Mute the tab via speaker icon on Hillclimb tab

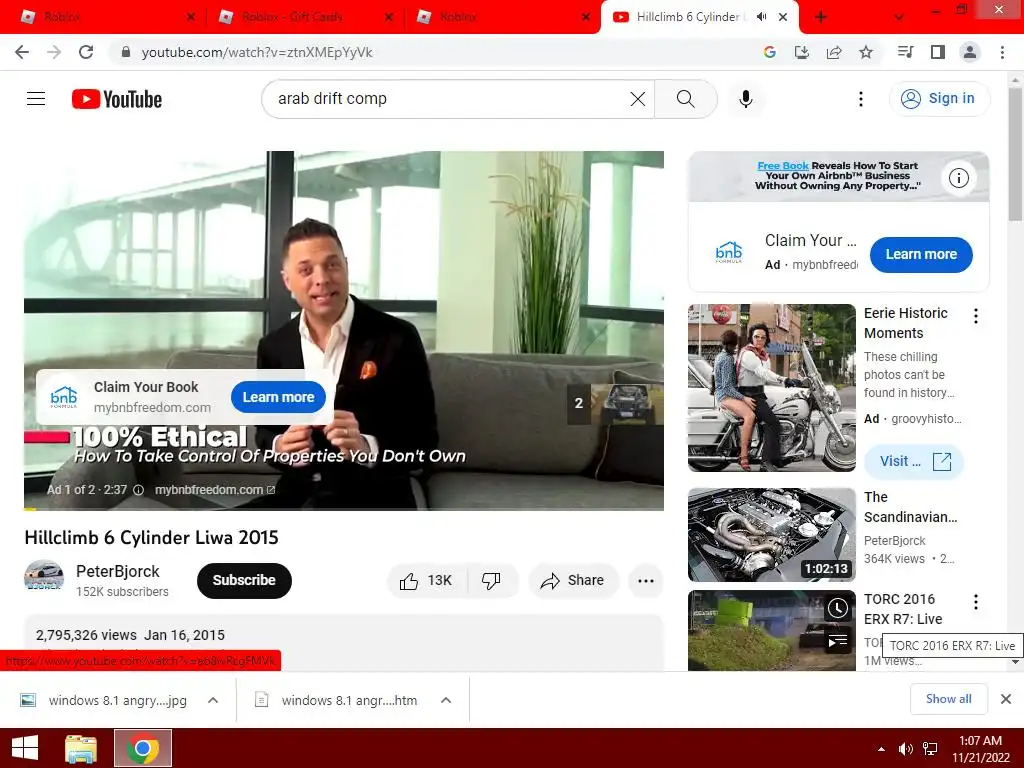click(761, 17)
